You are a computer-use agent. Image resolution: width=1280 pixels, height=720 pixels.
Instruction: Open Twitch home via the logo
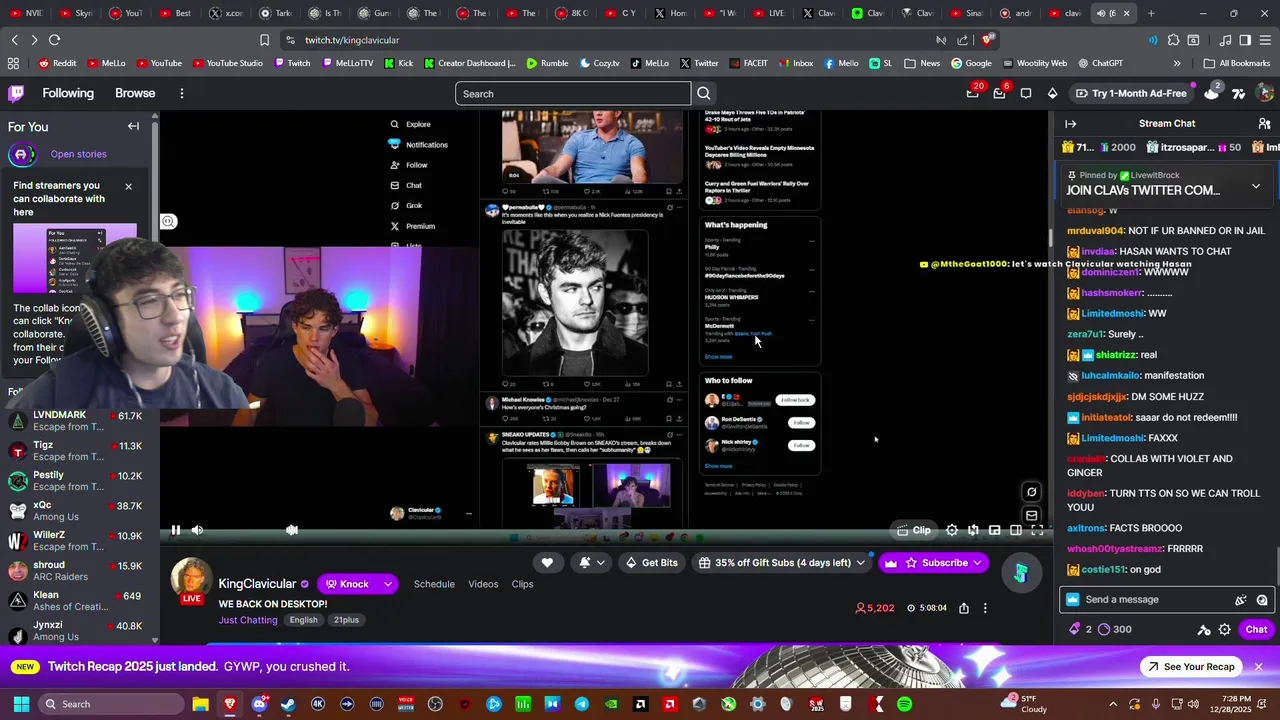(16, 93)
